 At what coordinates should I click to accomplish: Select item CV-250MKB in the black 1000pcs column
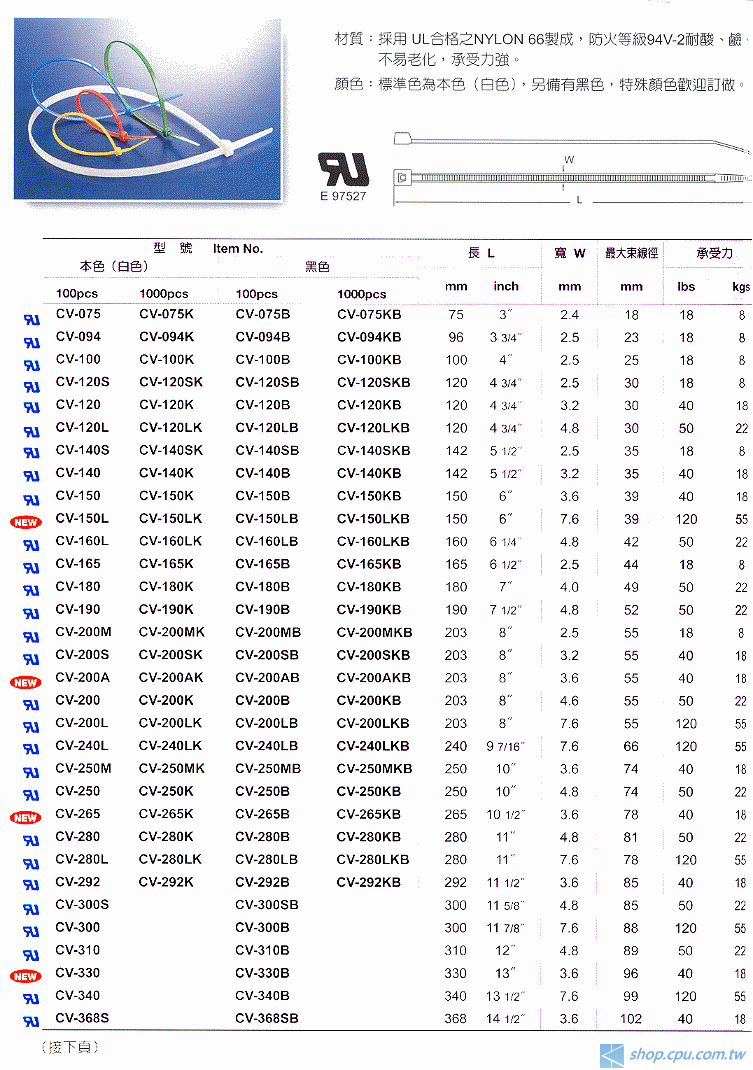pyautogui.click(x=374, y=768)
